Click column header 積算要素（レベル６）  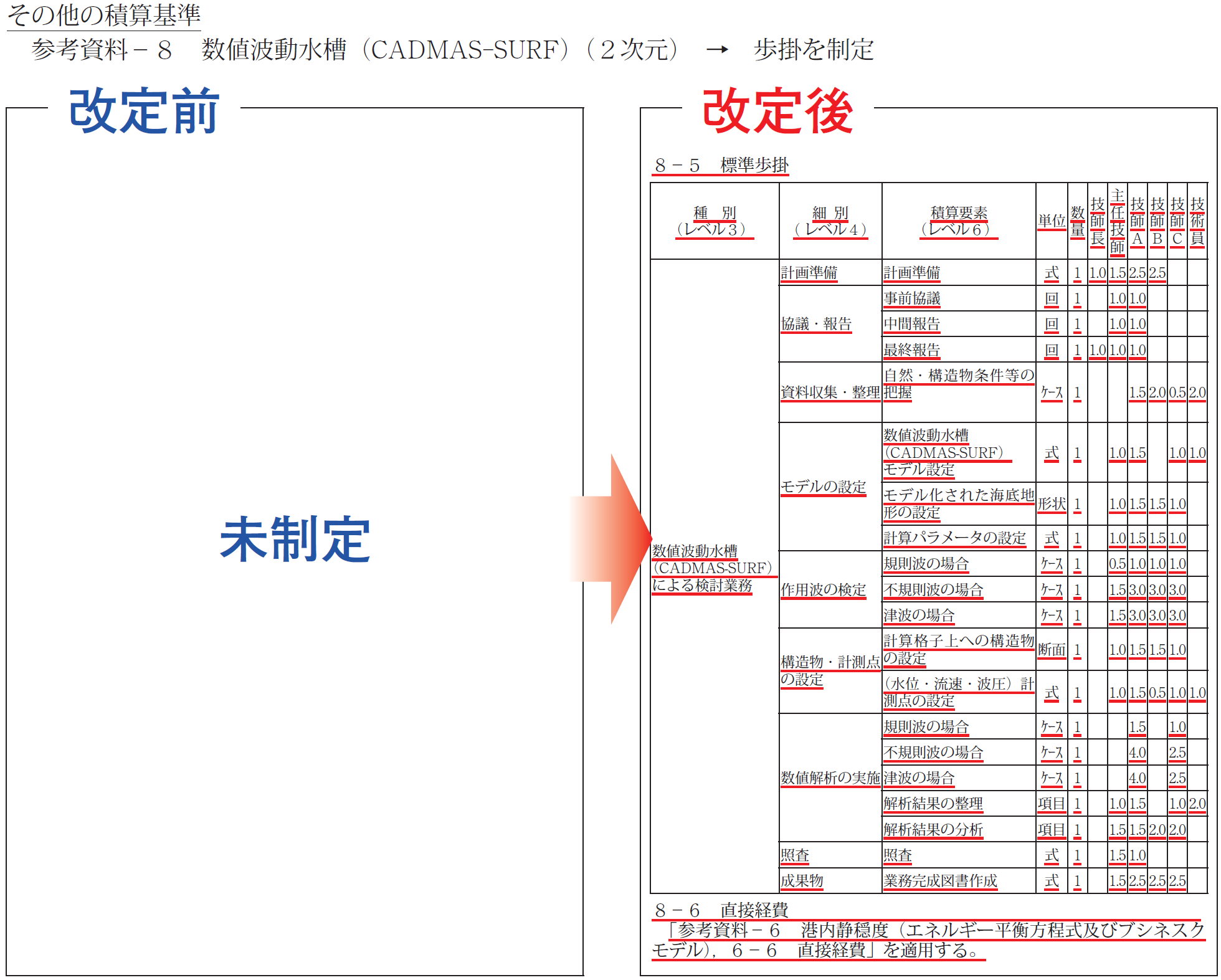click(959, 221)
